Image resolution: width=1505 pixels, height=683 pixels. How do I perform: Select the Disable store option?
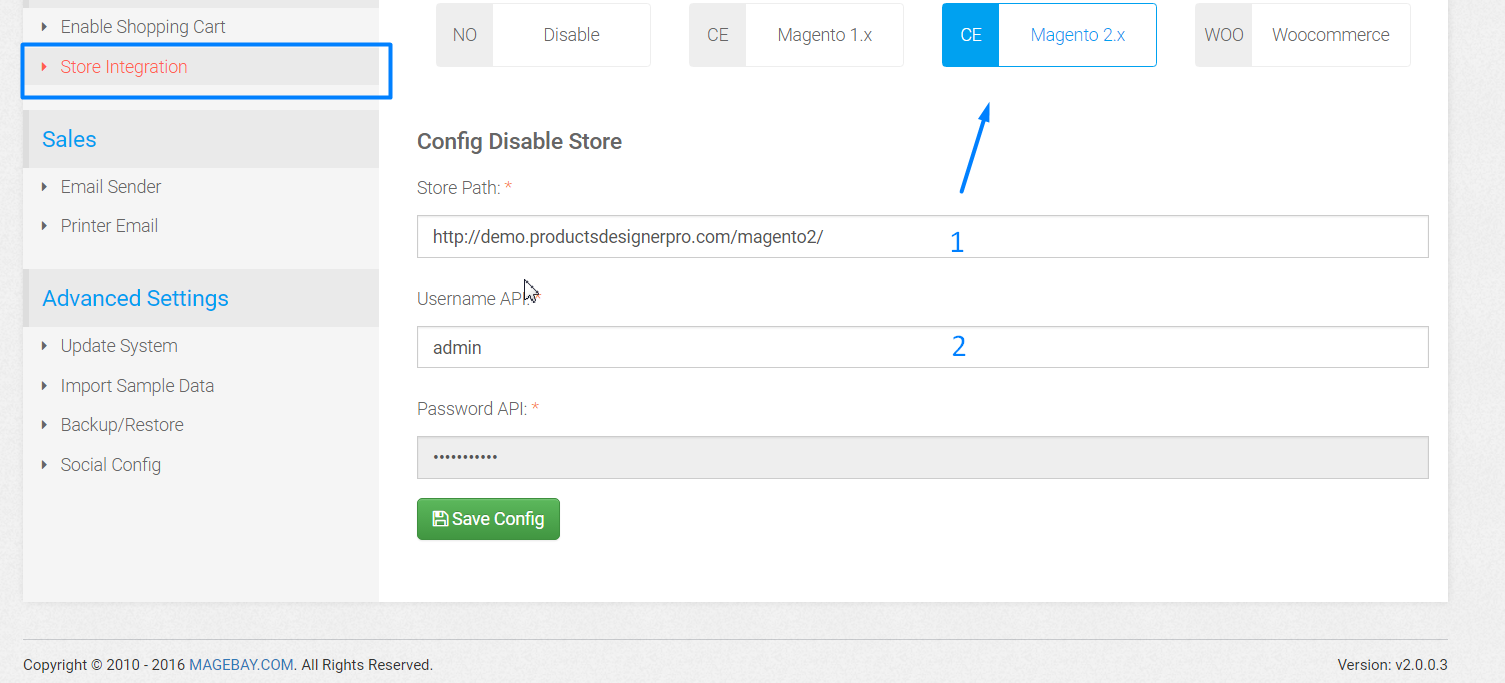[543, 35]
